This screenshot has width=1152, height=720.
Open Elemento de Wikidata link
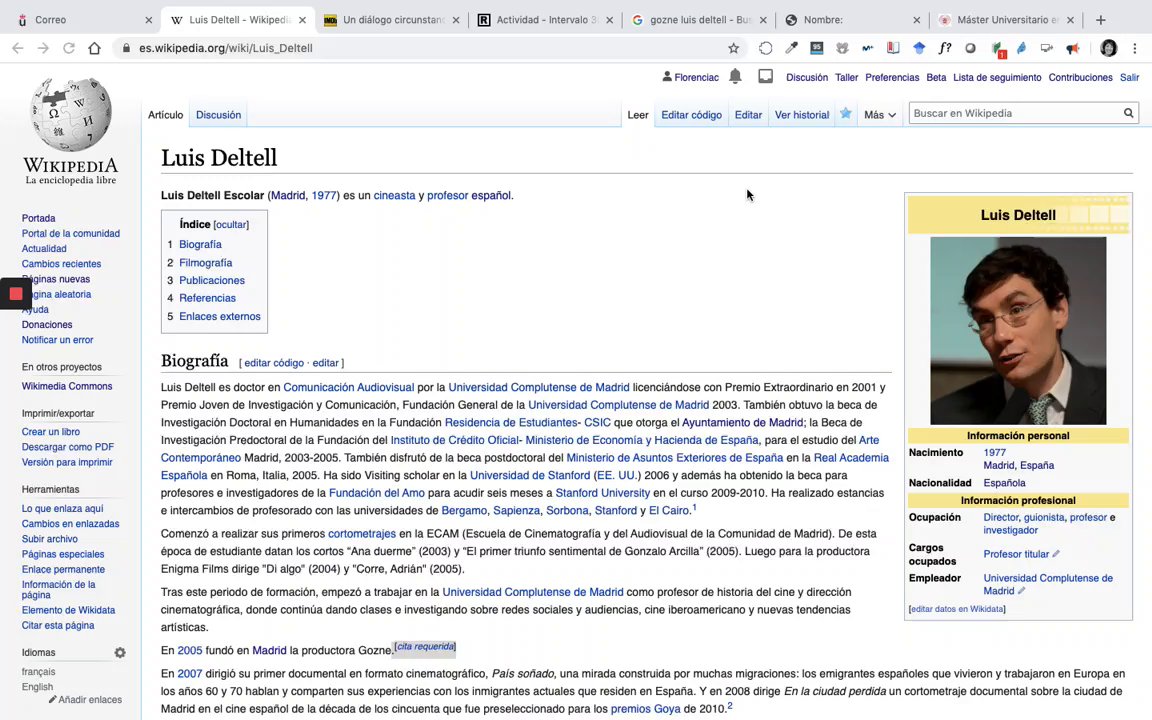68,610
